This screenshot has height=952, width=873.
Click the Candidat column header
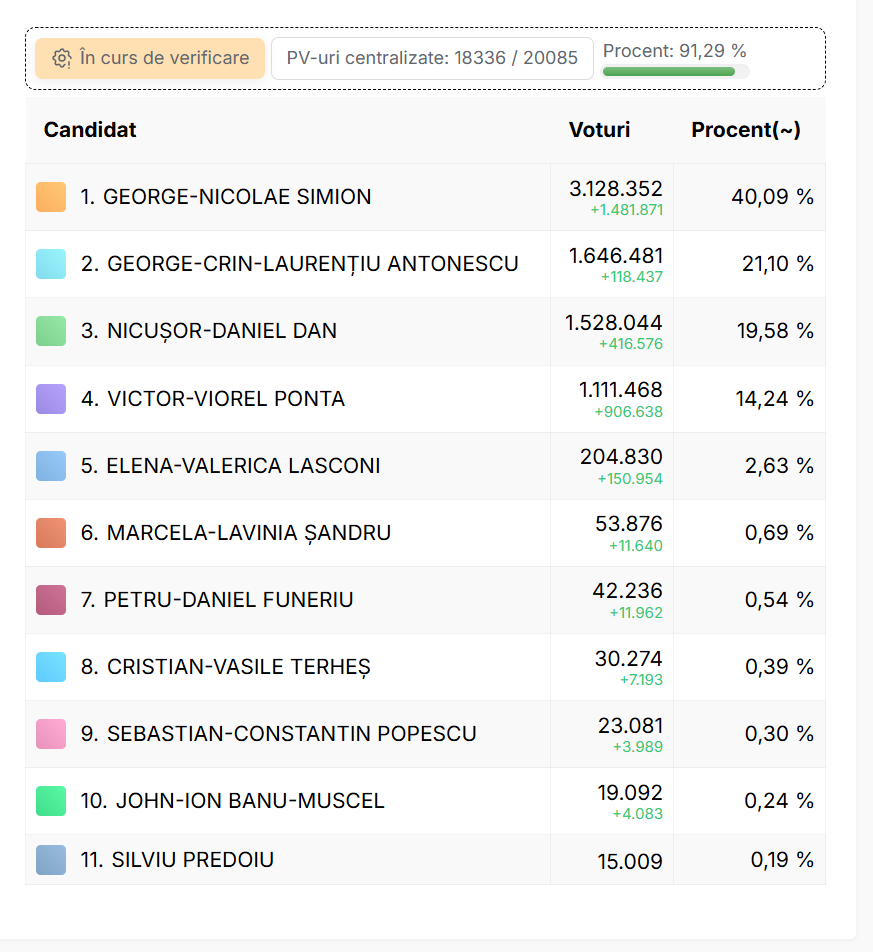coord(90,130)
